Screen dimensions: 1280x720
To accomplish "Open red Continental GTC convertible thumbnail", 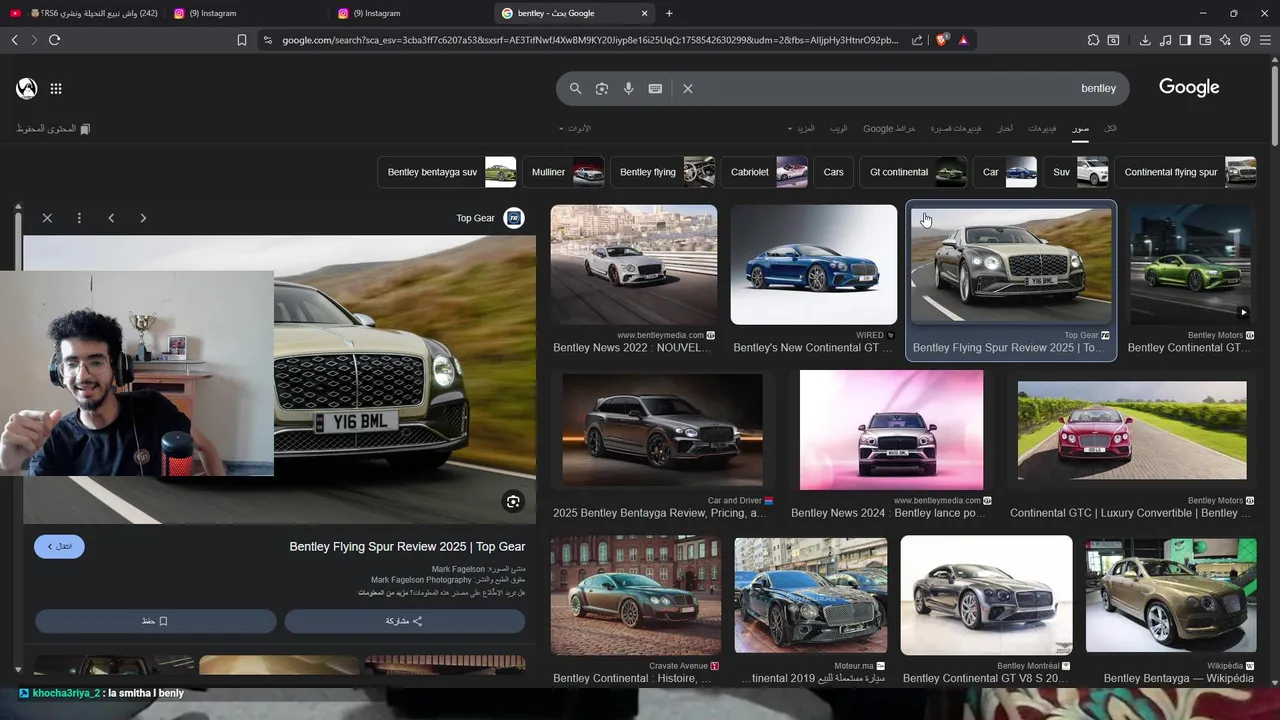I will coord(1132,430).
